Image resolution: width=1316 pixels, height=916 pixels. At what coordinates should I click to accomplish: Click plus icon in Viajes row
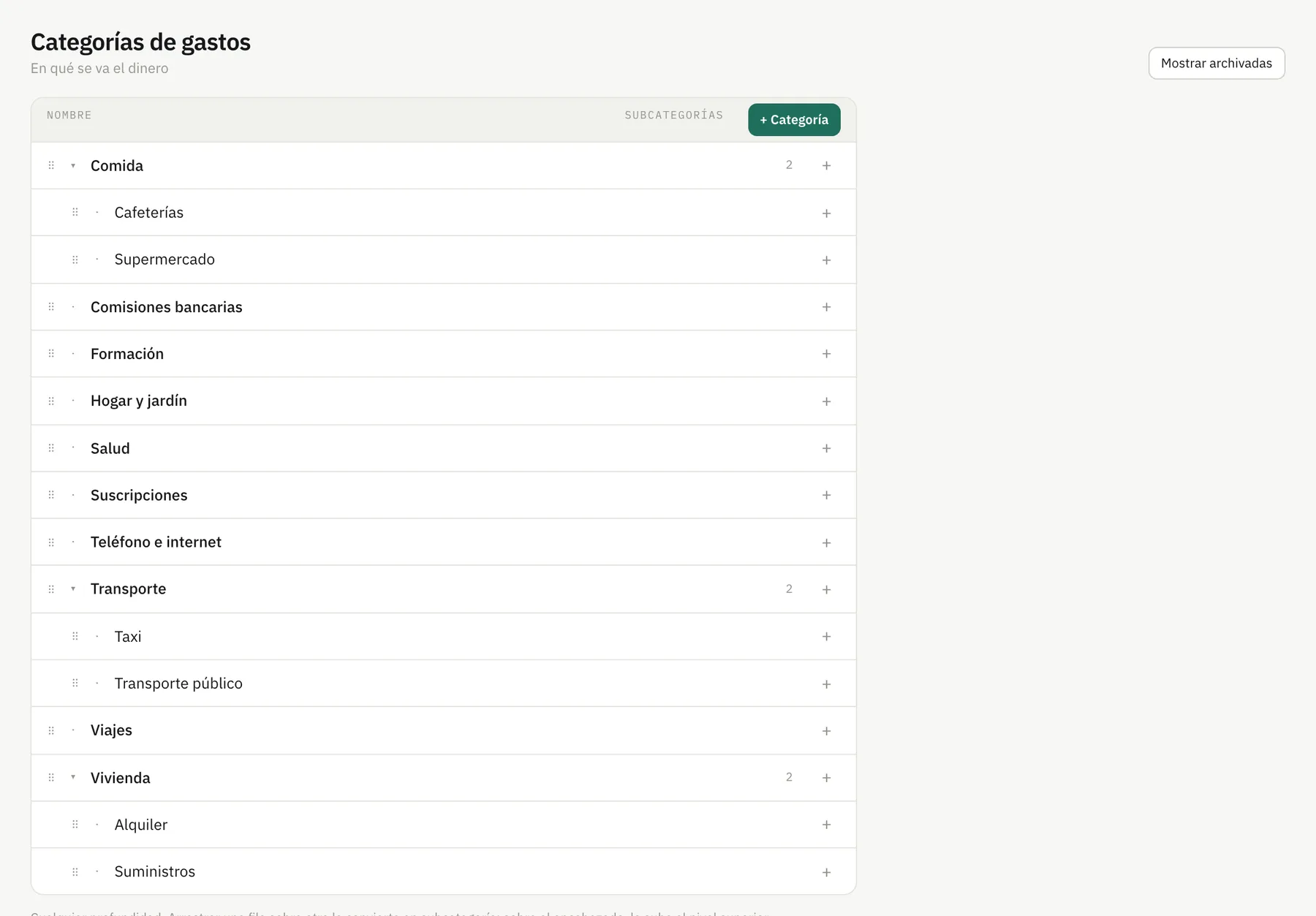(x=826, y=731)
